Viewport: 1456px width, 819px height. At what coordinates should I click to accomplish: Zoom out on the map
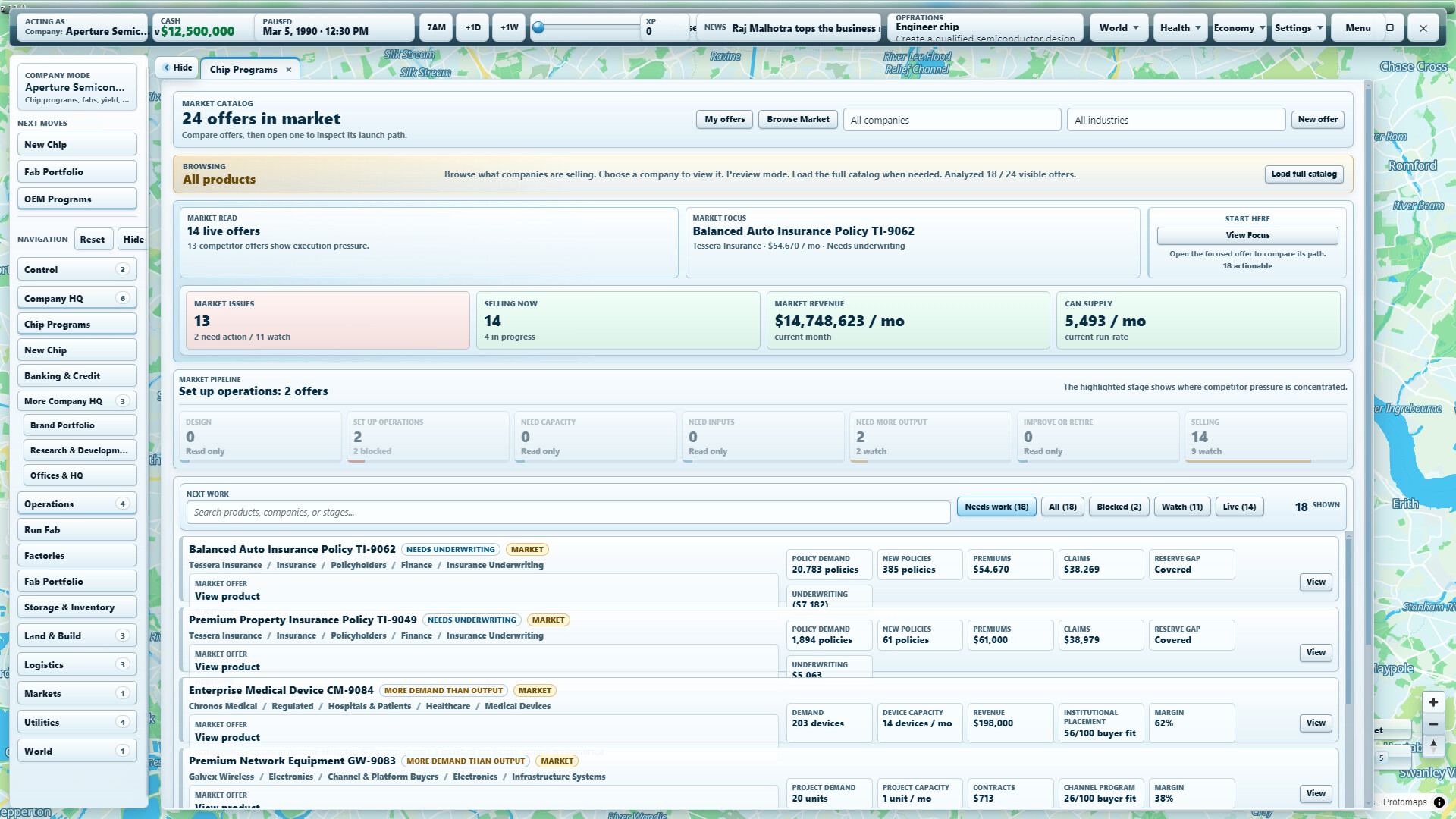1433,724
